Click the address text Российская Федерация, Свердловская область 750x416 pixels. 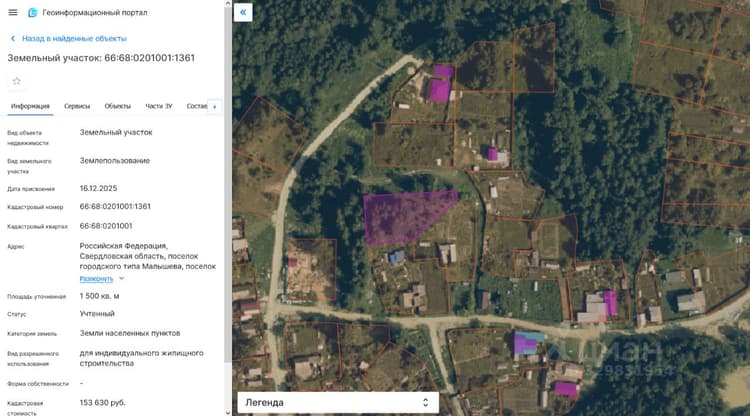[148, 256]
